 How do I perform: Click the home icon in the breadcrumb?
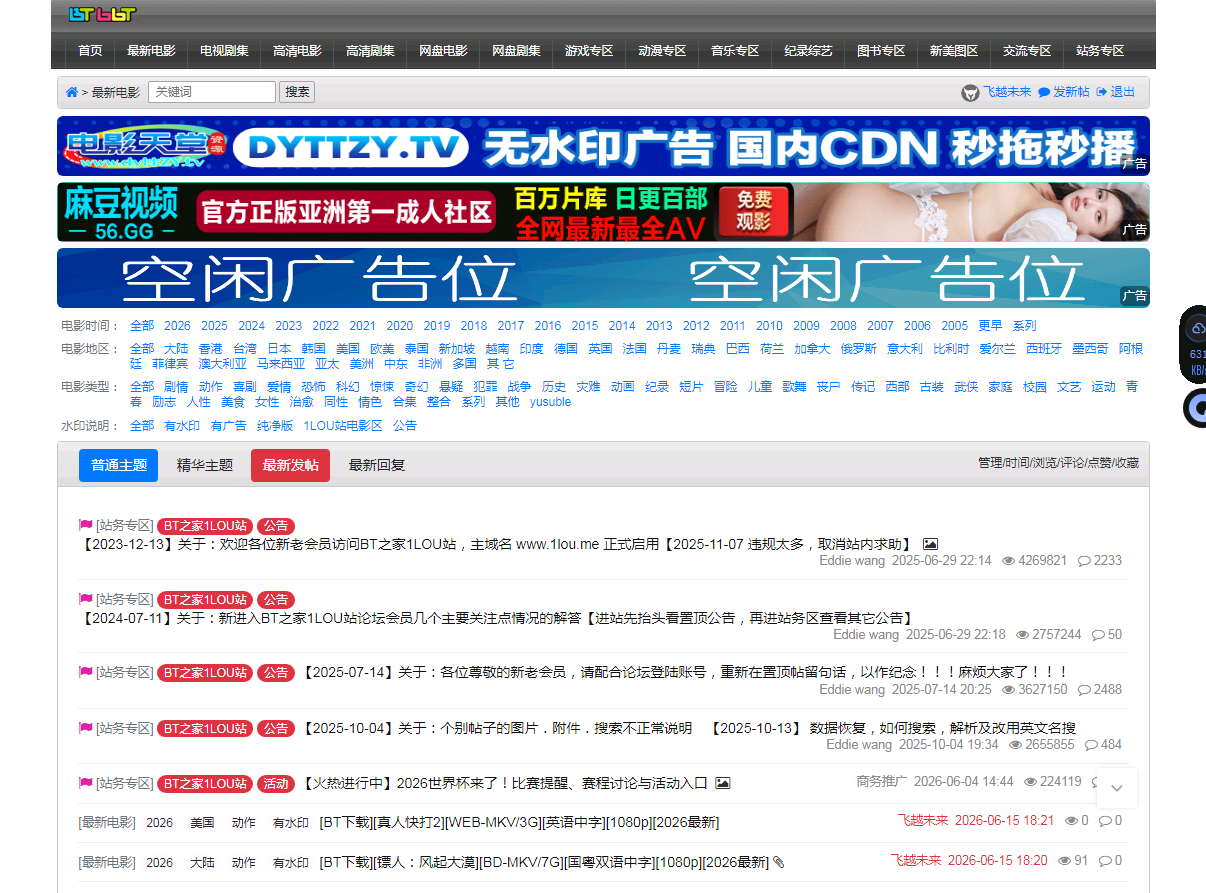(x=72, y=92)
